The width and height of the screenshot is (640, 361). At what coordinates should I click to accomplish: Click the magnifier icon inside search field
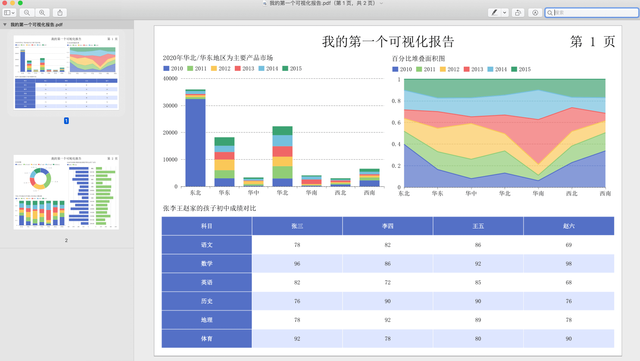click(x=550, y=13)
